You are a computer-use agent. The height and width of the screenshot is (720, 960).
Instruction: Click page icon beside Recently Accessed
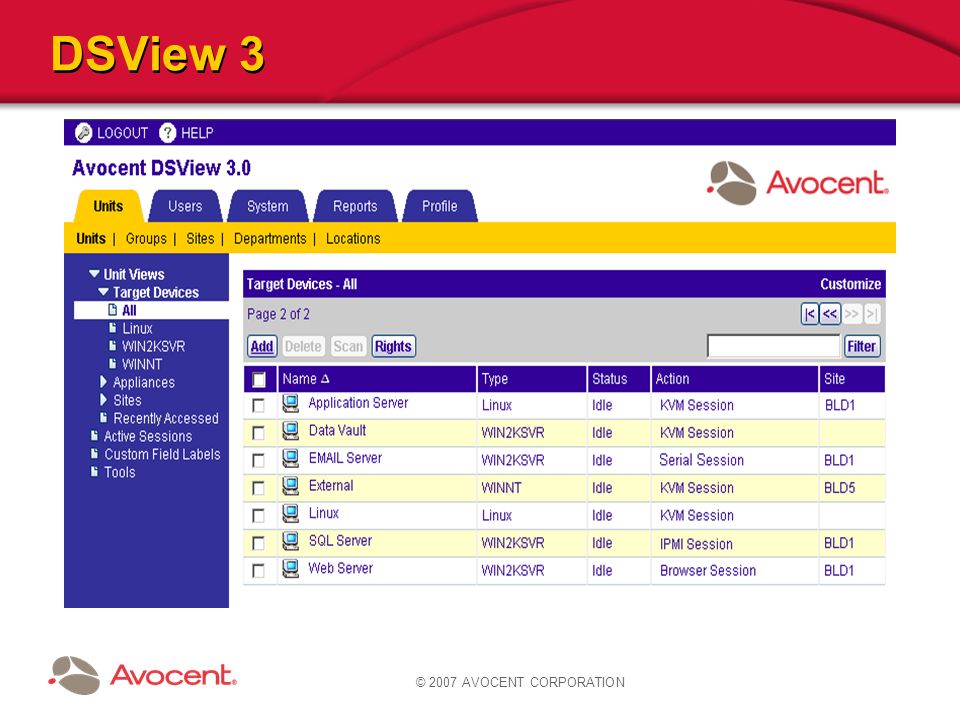[x=103, y=418]
